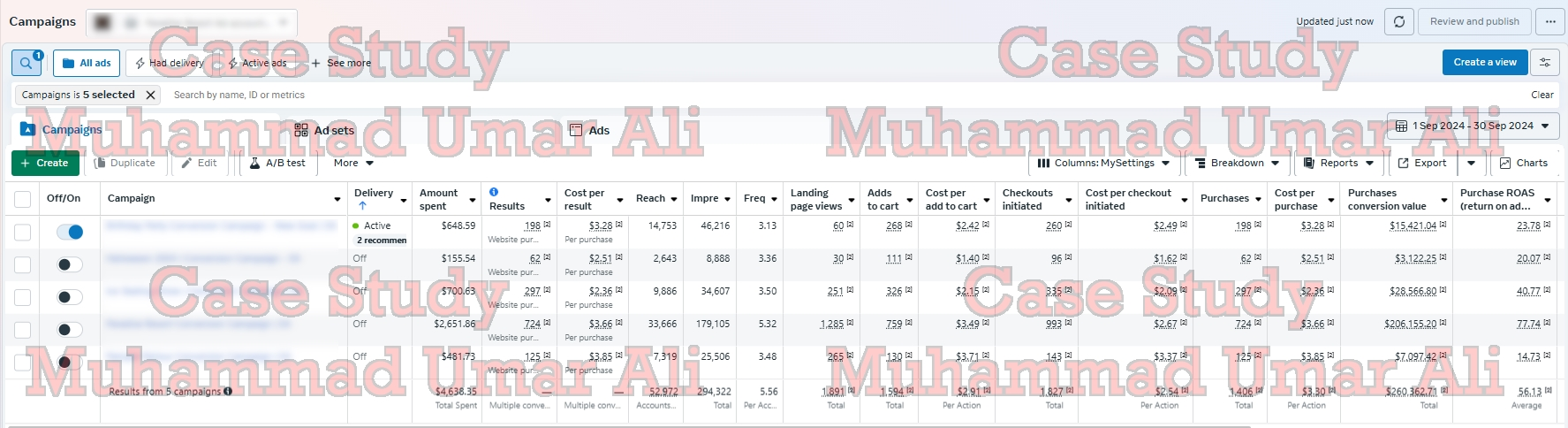Click the Create a view button
The image size is (1568, 428).
point(1484,62)
